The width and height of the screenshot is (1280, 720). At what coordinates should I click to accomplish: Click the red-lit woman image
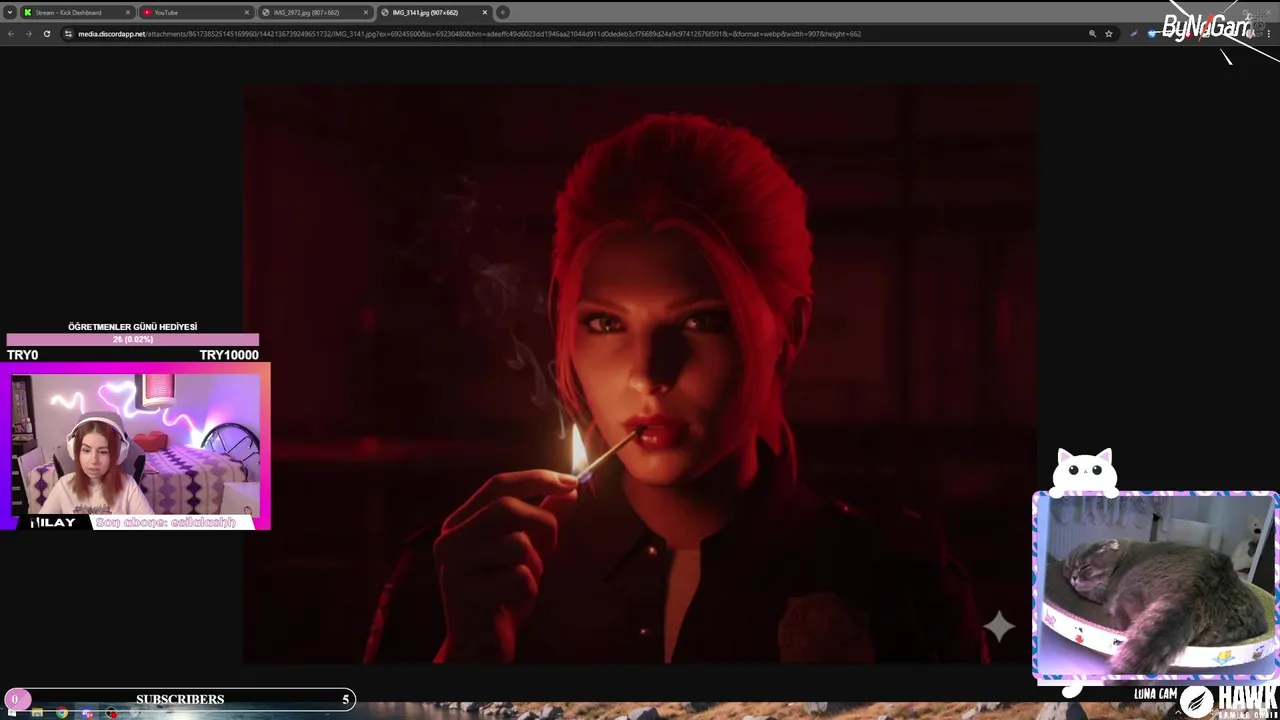coord(640,374)
